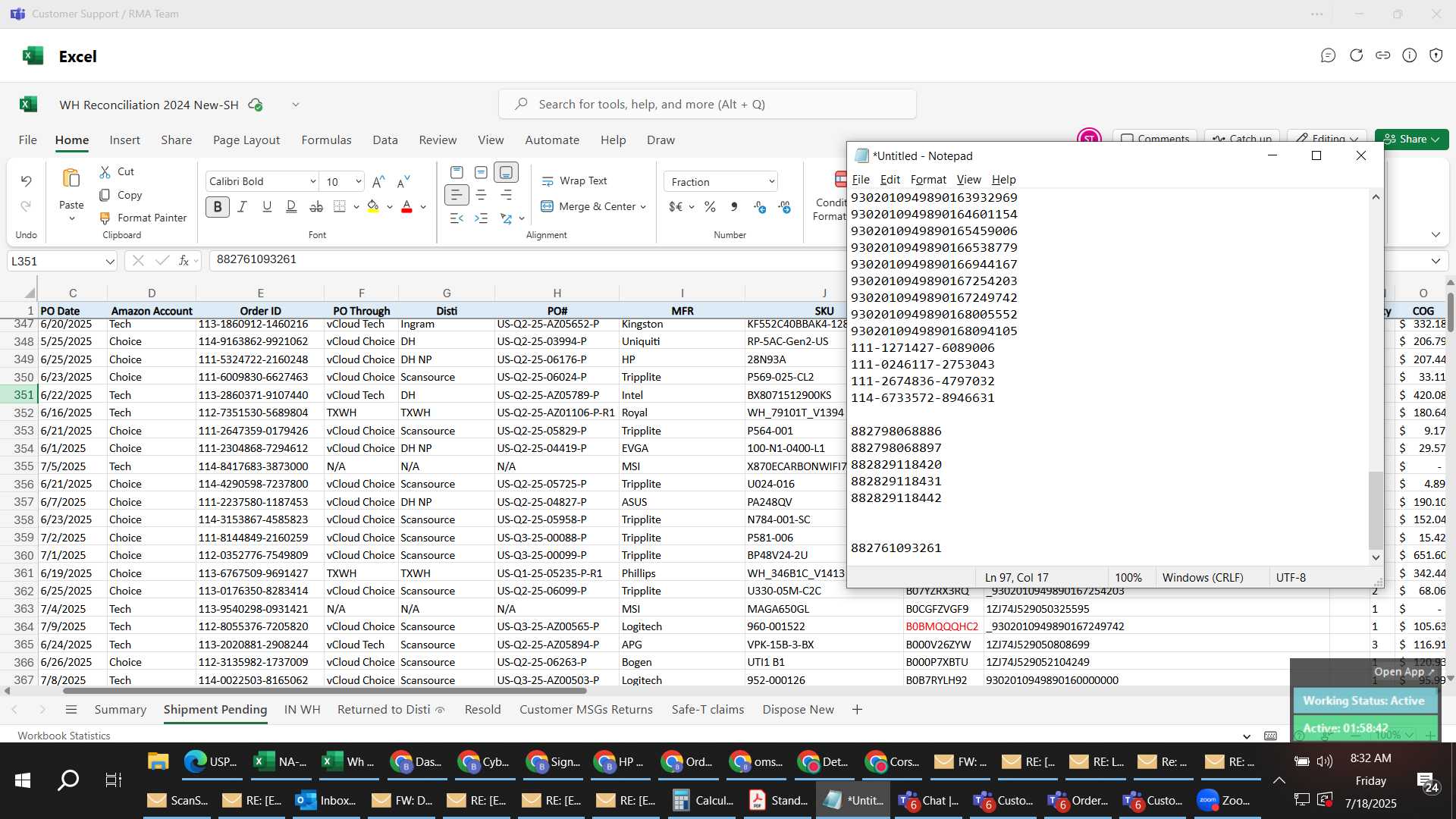Decrease font size with the small A icon
Viewport: 1456px width, 819px height.
tap(403, 181)
